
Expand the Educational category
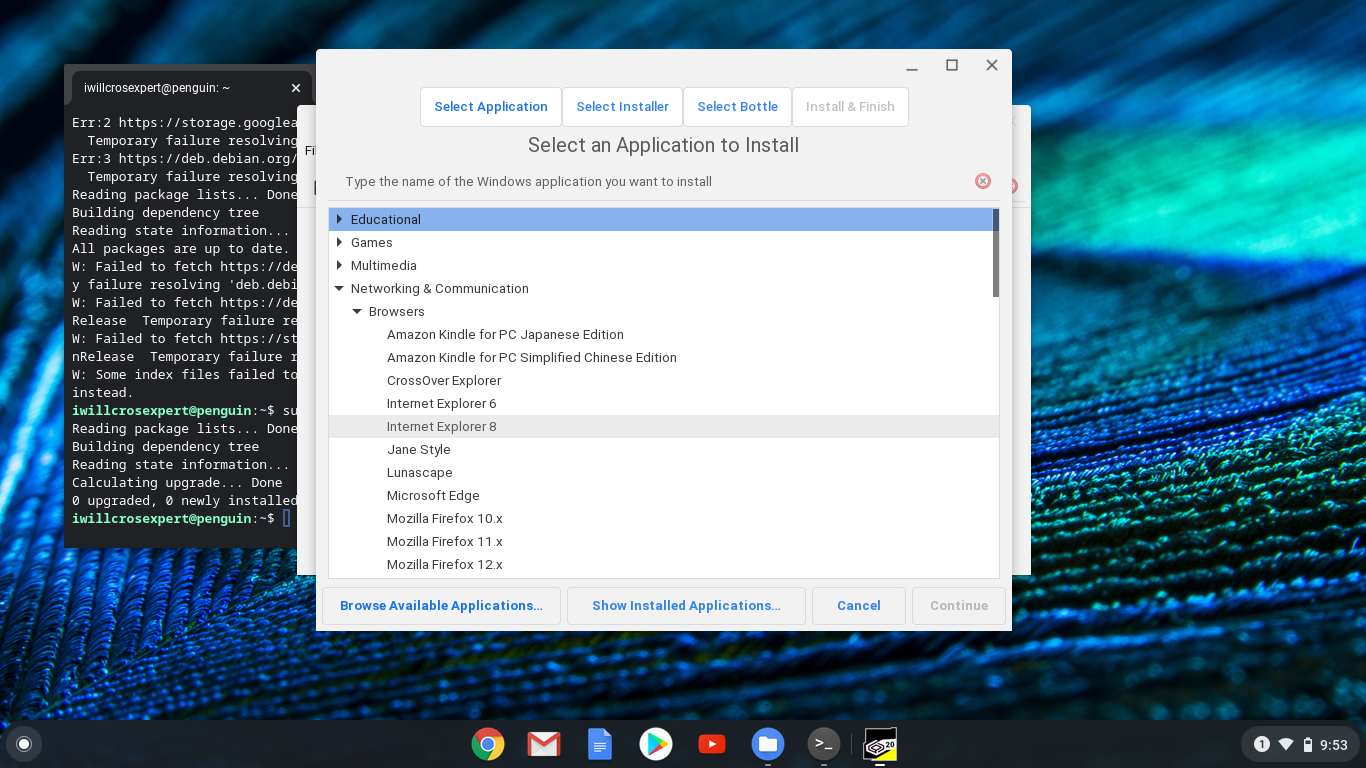click(340, 219)
